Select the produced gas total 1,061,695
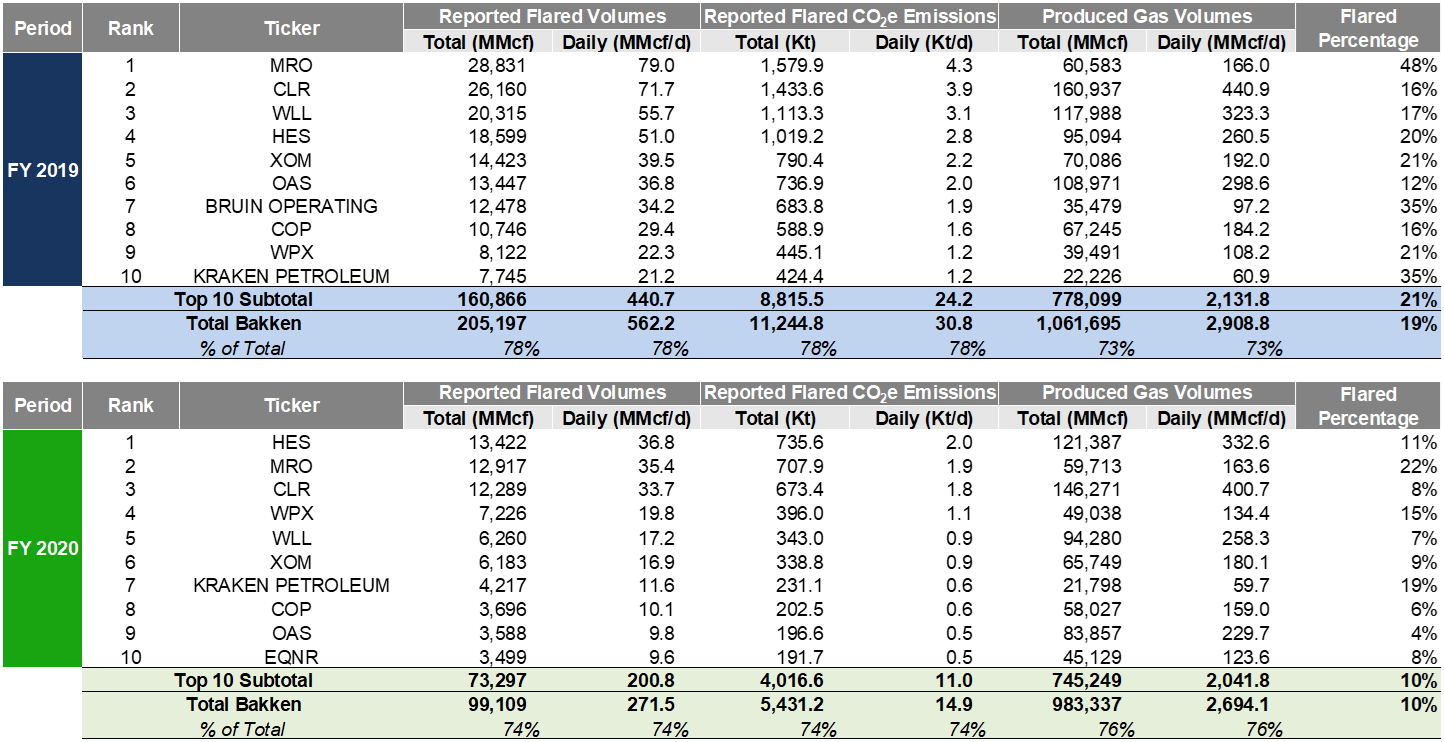Screen dimensions: 1444x742 click(x=1081, y=323)
